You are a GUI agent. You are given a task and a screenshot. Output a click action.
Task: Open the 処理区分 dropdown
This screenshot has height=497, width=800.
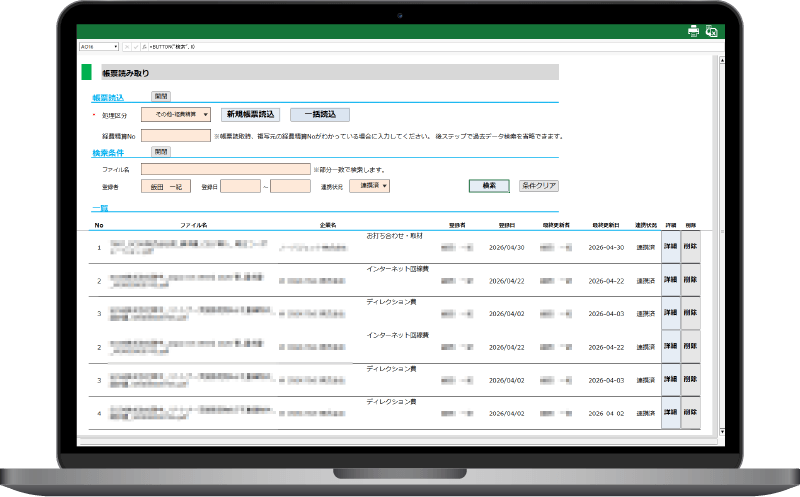coord(176,114)
